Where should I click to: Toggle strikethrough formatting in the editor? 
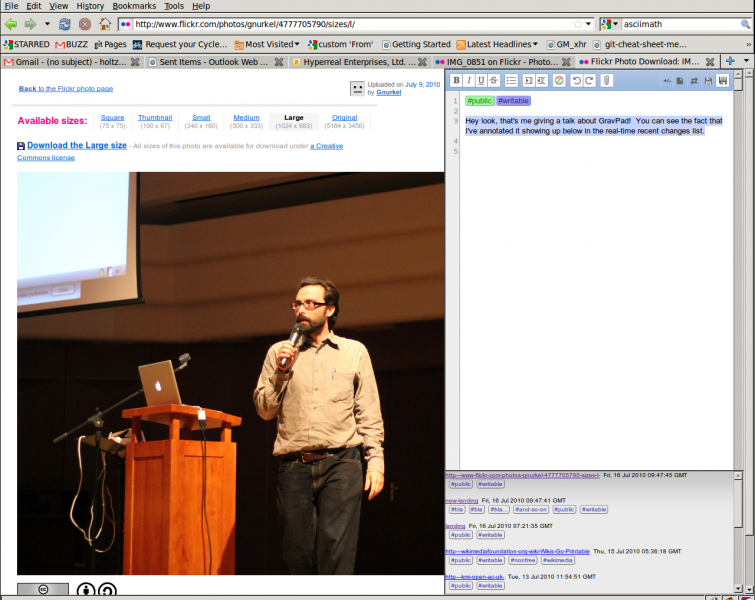pyautogui.click(x=494, y=80)
